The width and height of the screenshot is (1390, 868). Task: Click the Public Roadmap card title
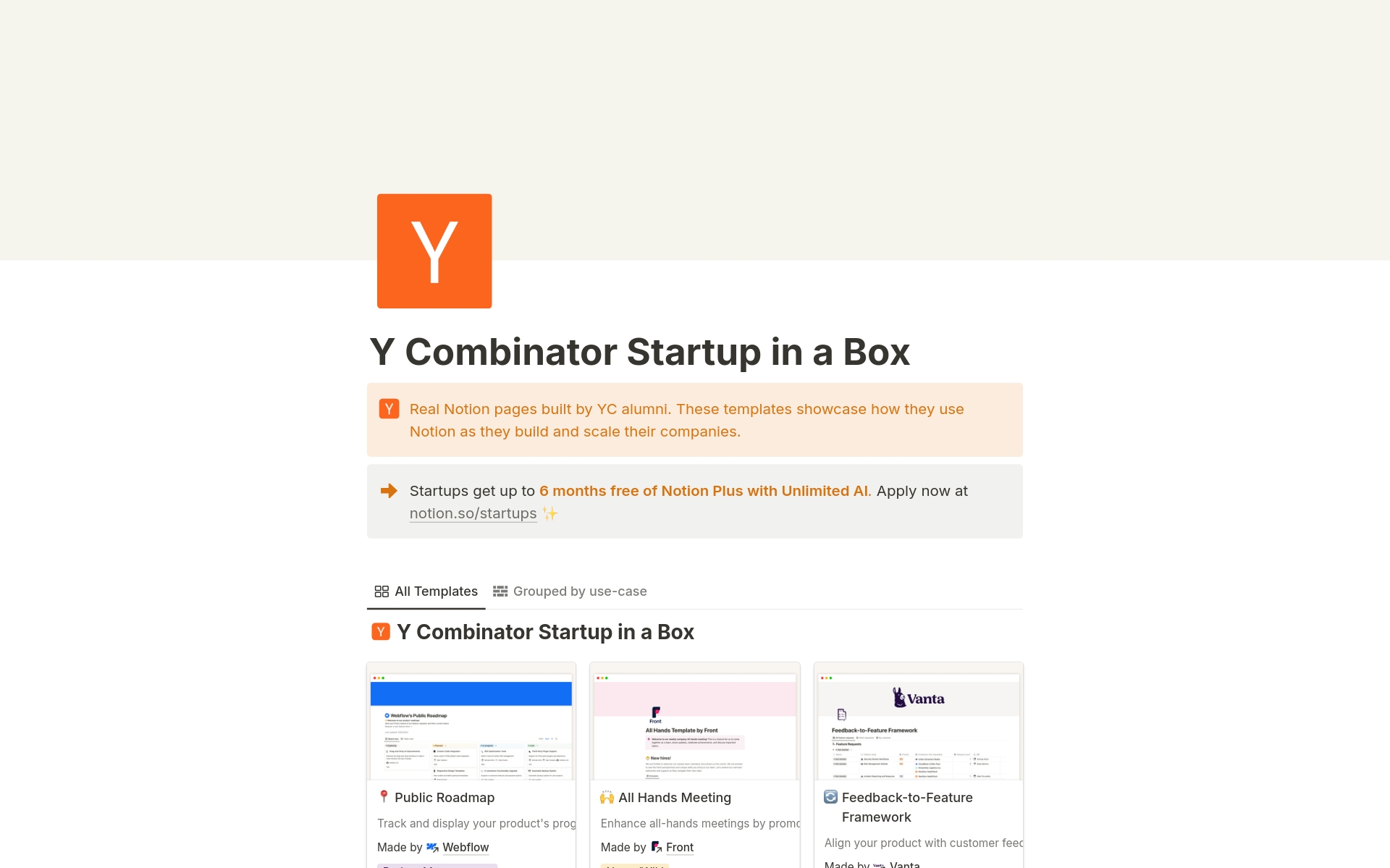click(x=445, y=798)
